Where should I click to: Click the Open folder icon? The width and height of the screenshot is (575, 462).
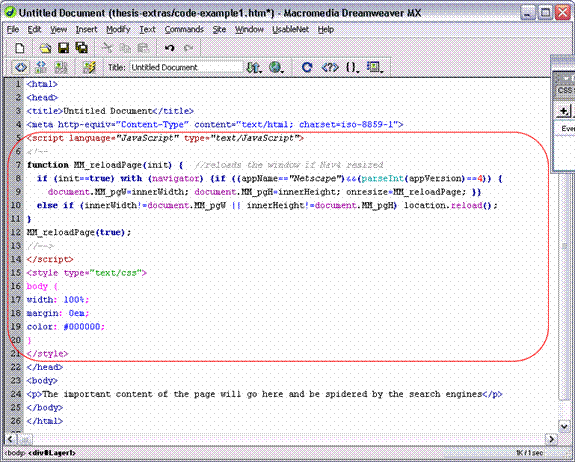point(45,48)
